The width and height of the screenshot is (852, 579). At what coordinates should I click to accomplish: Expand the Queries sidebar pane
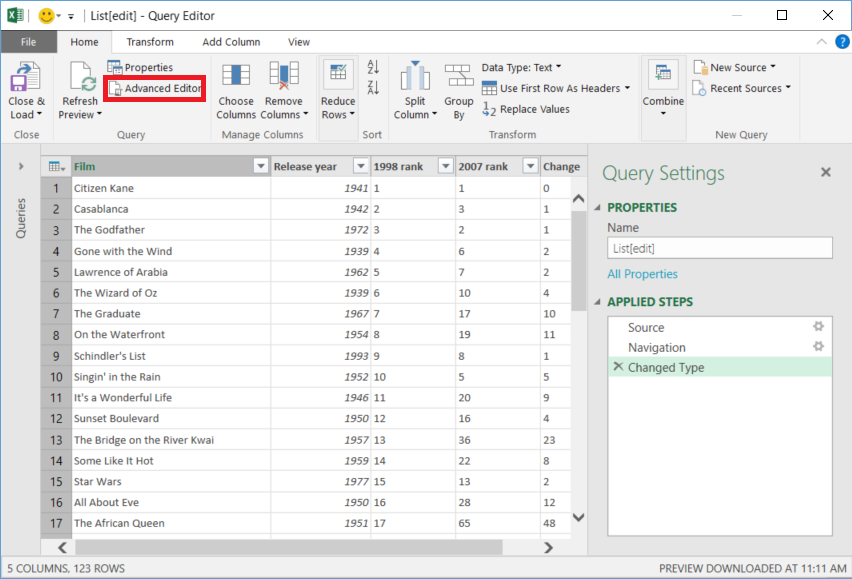(x=21, y=168)
